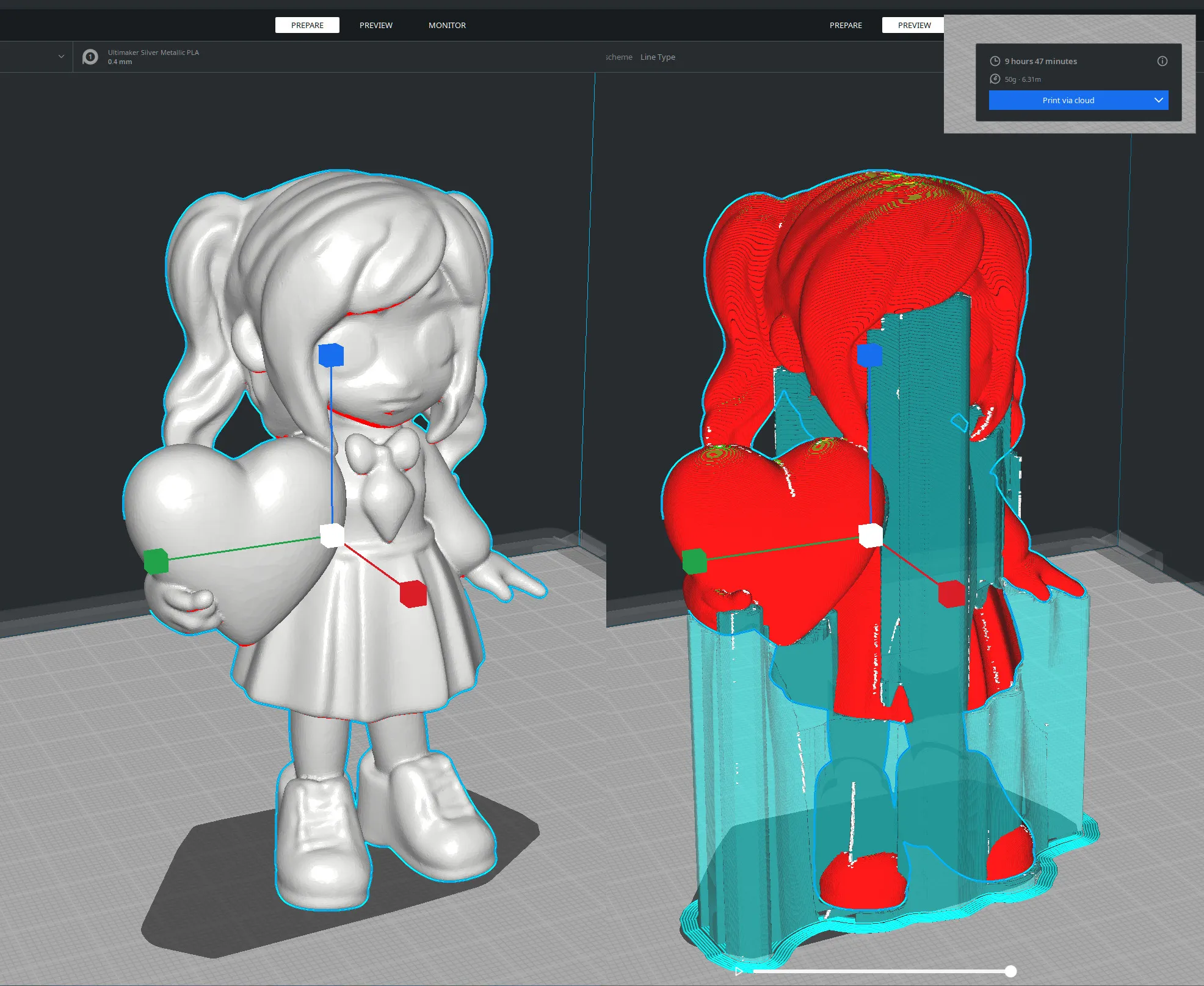Open the print time info icon
The height and width of the screenshot is (986, 1204).
click(1162, 61)
